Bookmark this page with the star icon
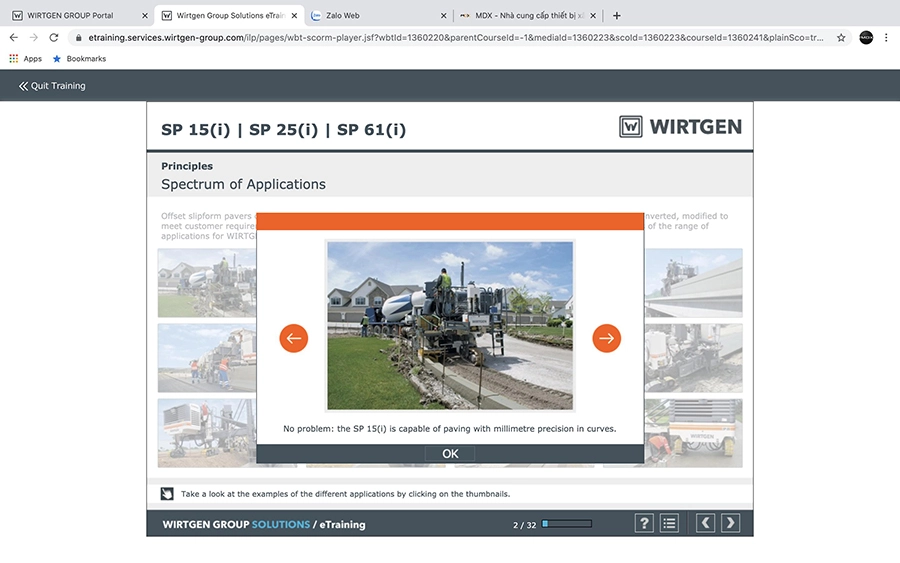This screenshot has height=563, width=900. [x=841, y=37]
